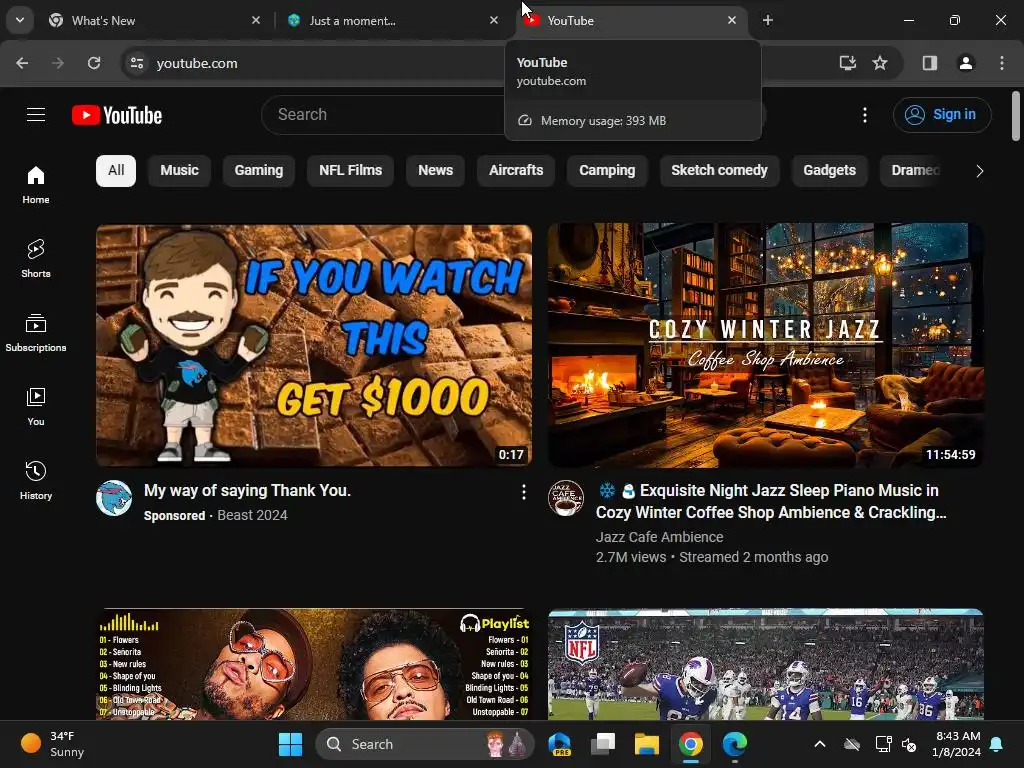Click the Jazz Cafe Ambience channel avatar
Viewport: 1024px width, 768px height.
pos(566,498)
